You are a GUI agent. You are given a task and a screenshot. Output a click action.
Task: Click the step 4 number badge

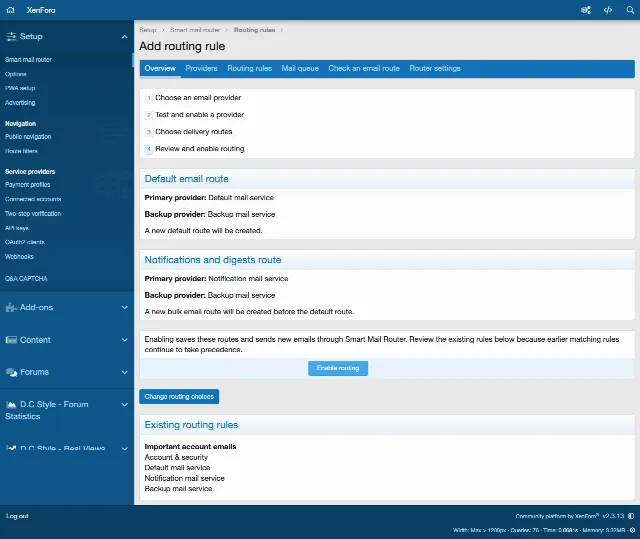149,149
